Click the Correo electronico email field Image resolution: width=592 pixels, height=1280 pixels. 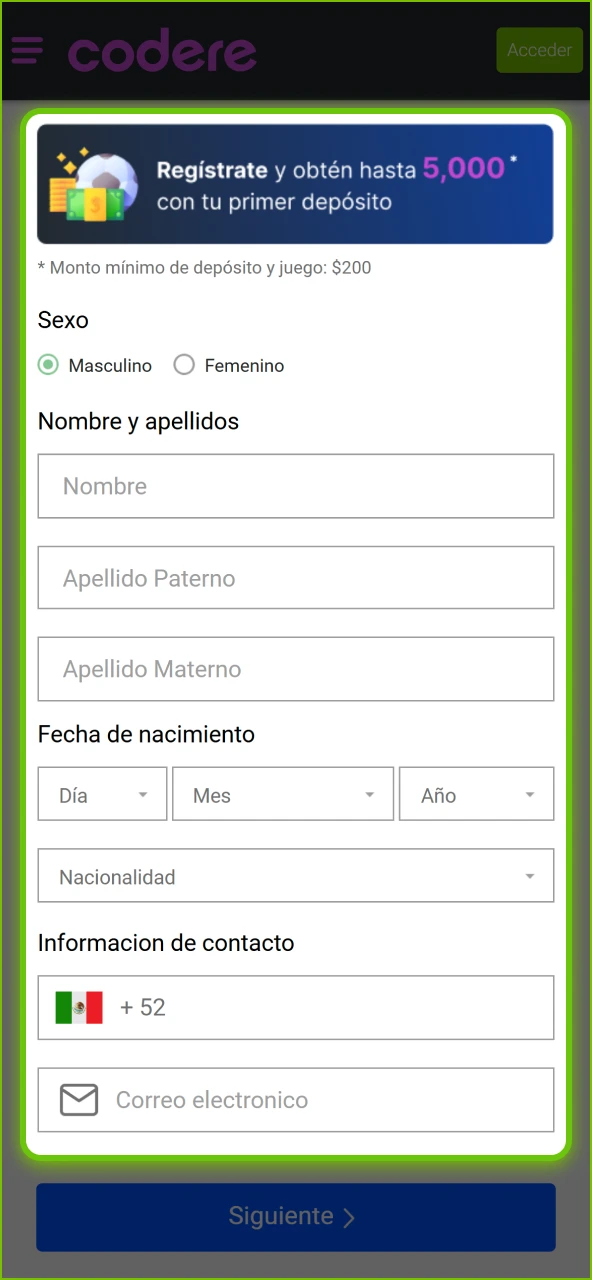pos(295,1099)
